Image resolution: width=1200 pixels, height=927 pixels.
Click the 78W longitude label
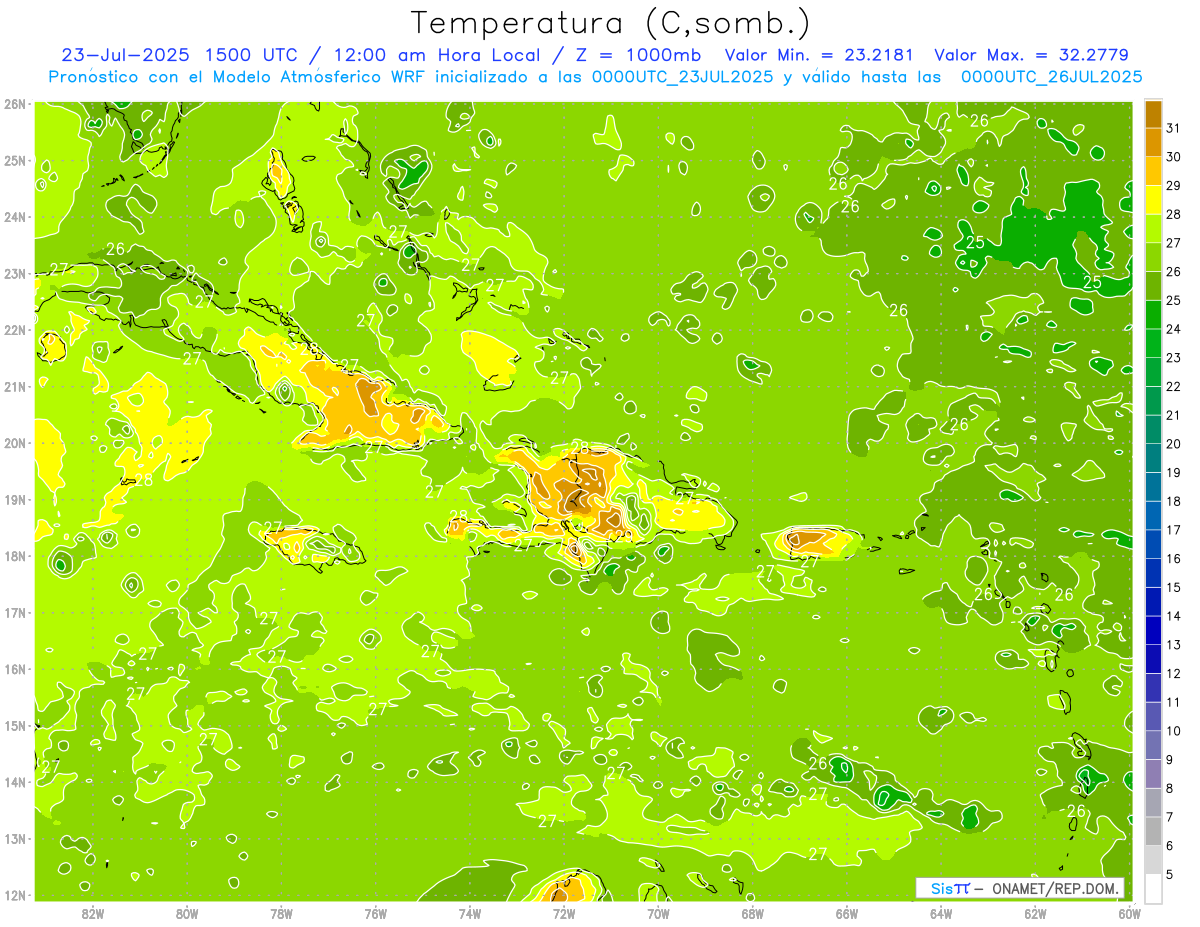(x=281, y=913)
